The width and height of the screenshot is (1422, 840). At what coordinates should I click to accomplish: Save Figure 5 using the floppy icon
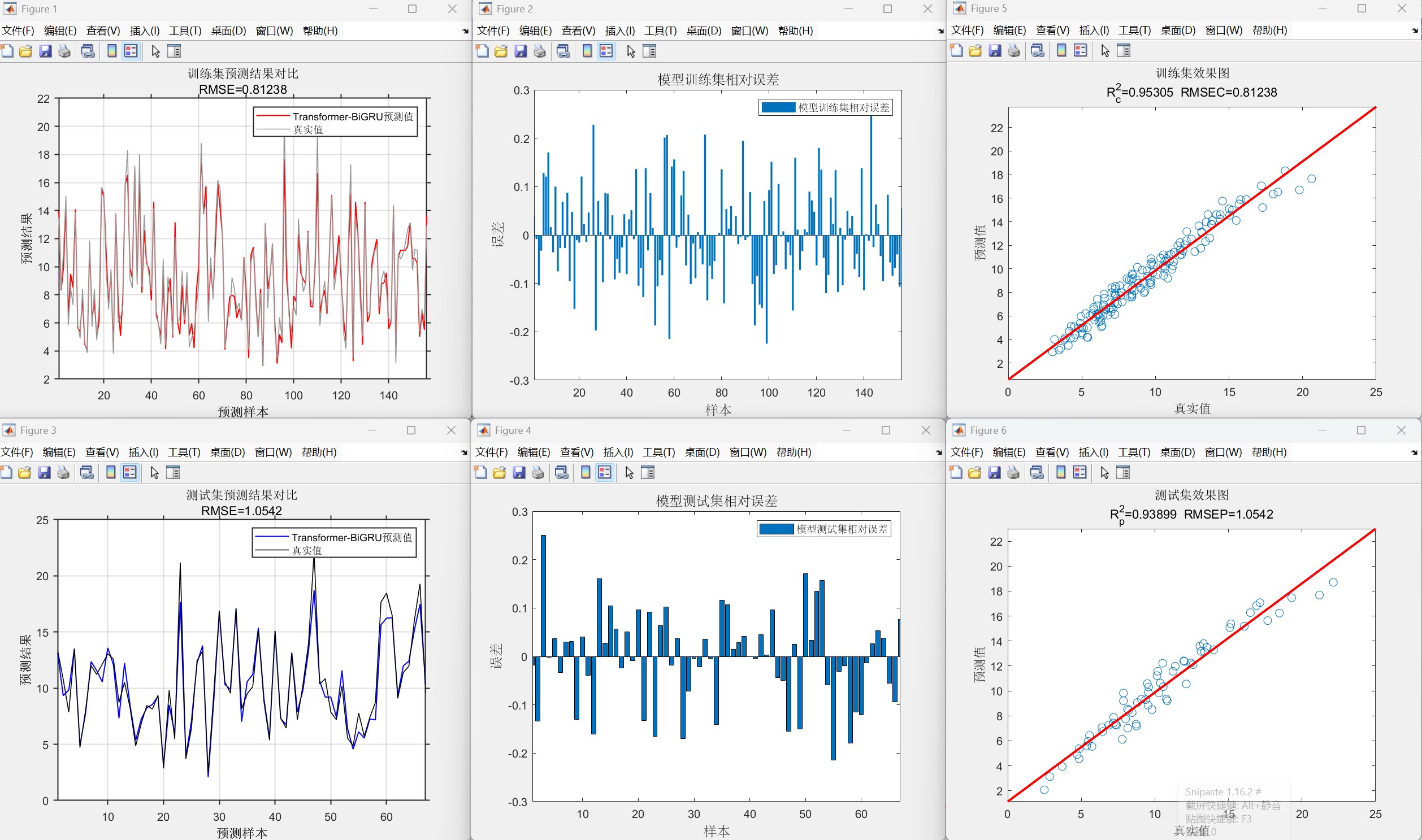tap(994, 51)
